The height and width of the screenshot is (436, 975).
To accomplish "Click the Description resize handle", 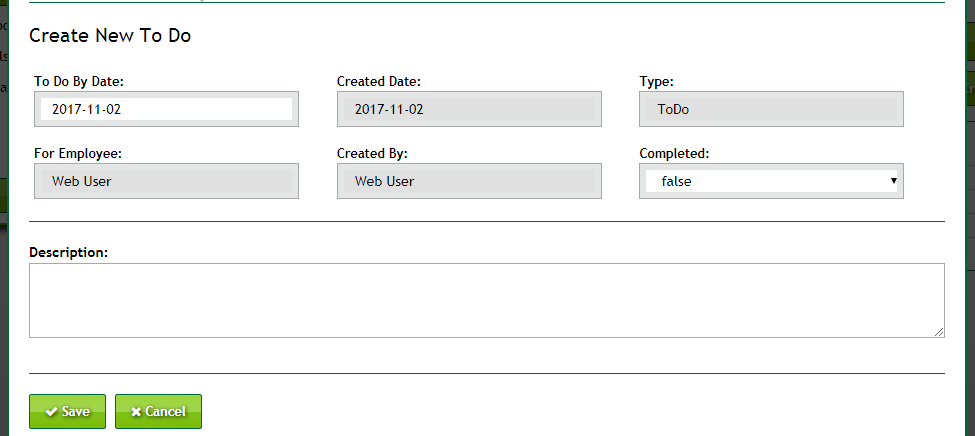I will 938,331.
